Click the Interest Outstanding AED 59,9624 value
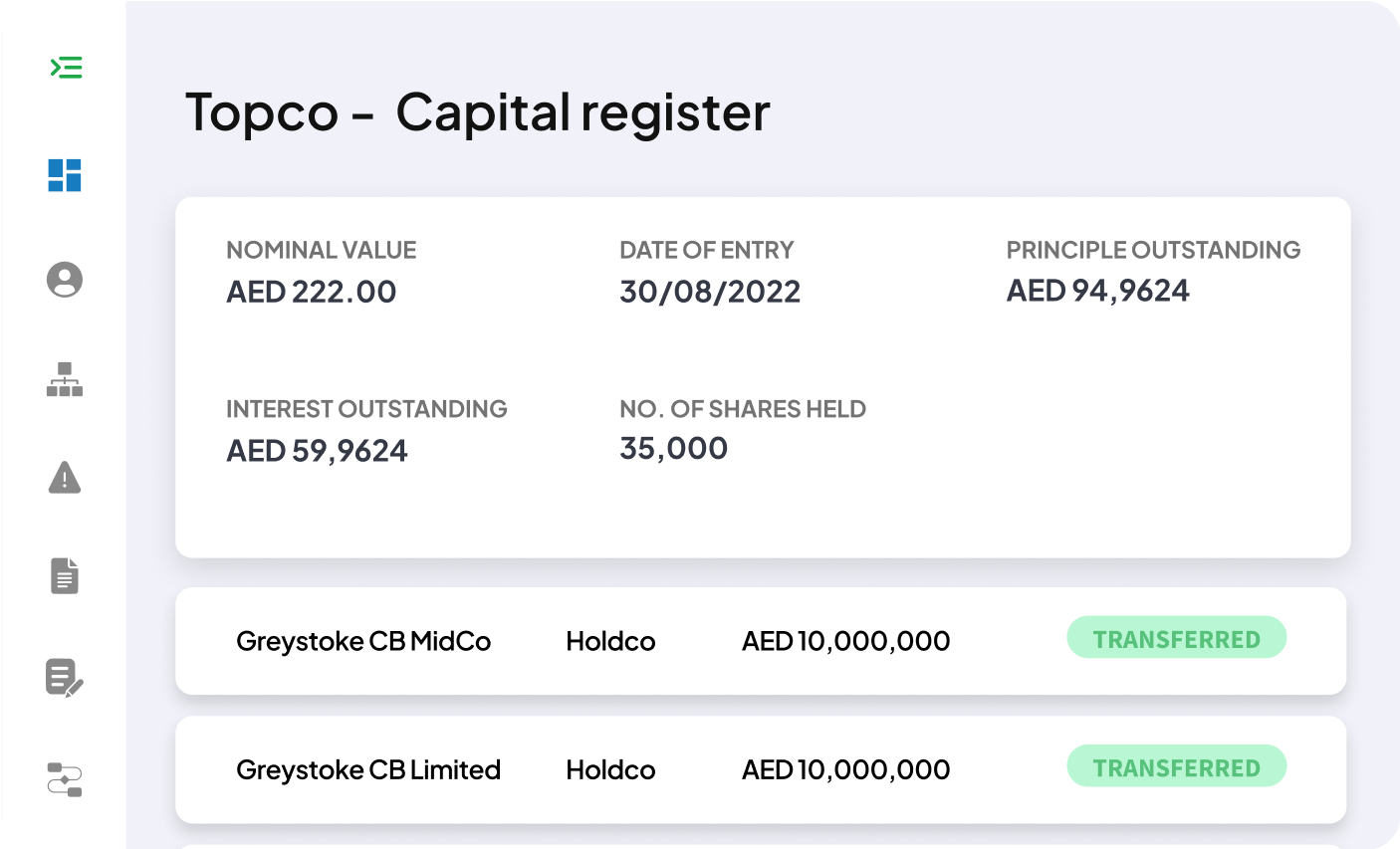The width and height of the screenshot is (1400, 849). pyautogui.click(x=318, y=451)
